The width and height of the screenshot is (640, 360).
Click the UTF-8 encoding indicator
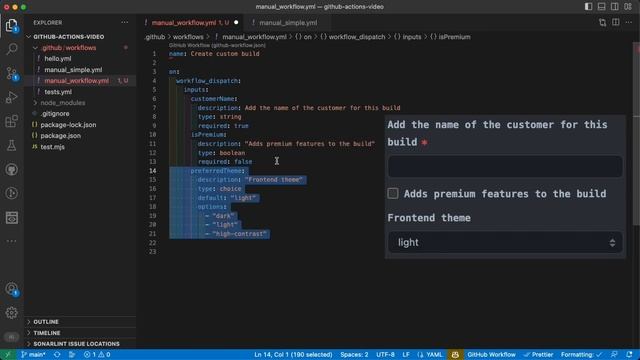385,354
